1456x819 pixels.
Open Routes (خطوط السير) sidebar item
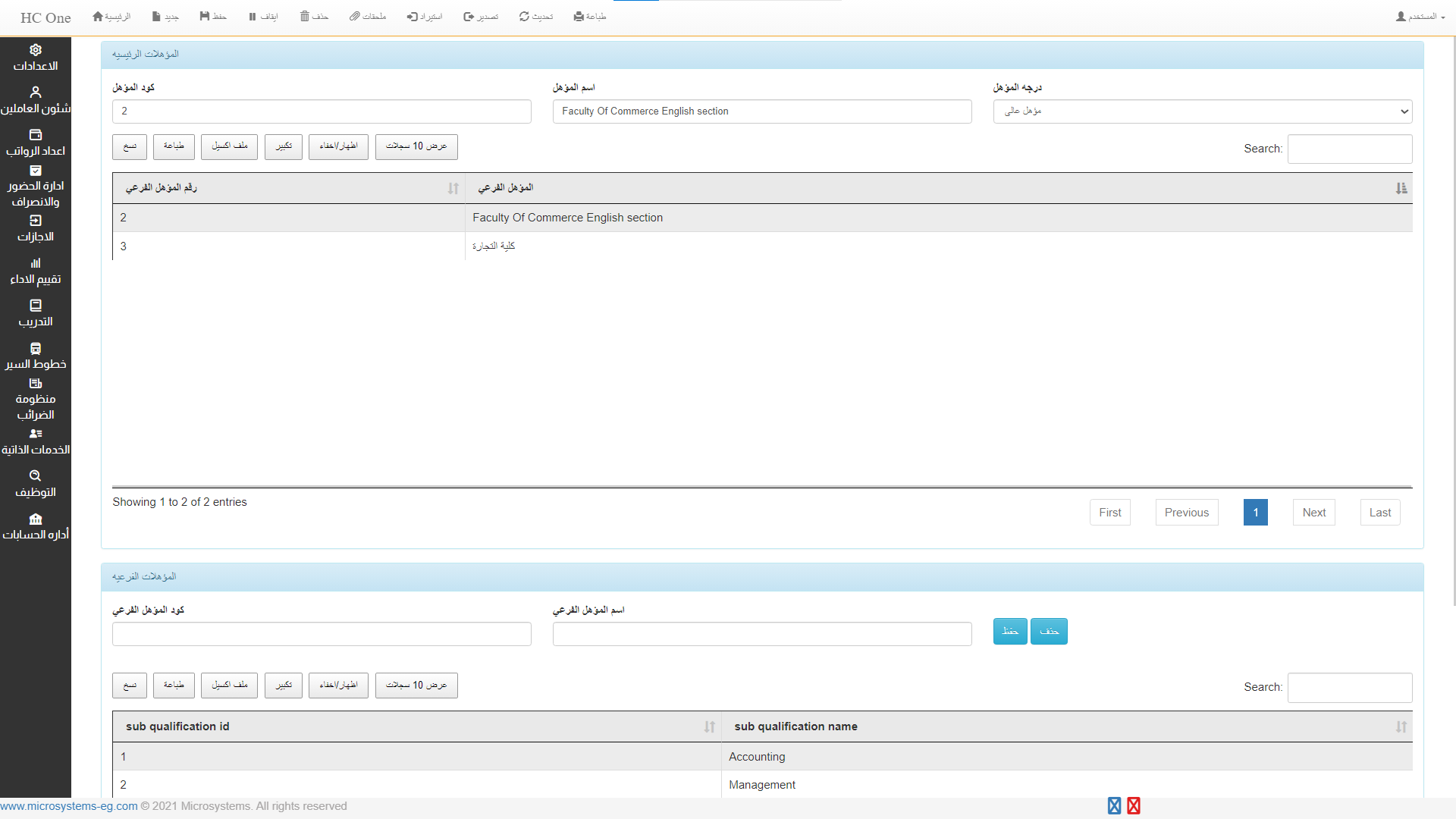coord(36,356)
